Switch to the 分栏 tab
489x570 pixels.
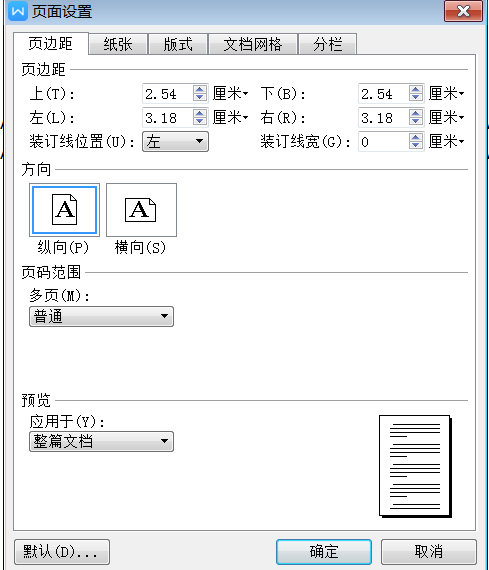[328, 44]
